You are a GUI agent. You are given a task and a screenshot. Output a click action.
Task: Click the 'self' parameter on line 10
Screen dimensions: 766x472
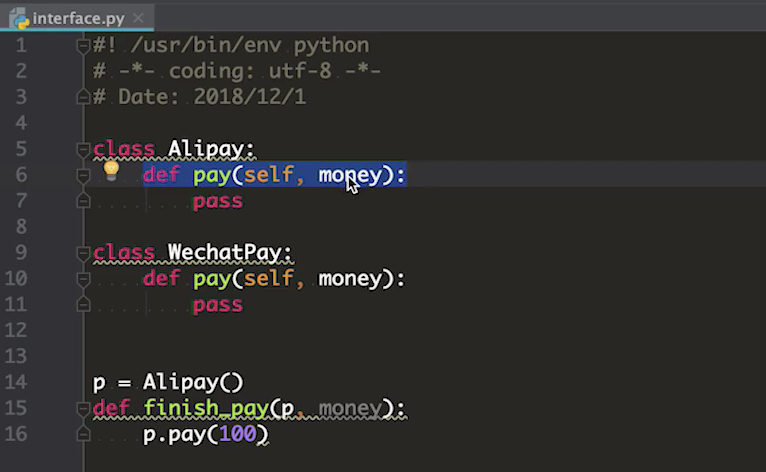coord(269,279)
